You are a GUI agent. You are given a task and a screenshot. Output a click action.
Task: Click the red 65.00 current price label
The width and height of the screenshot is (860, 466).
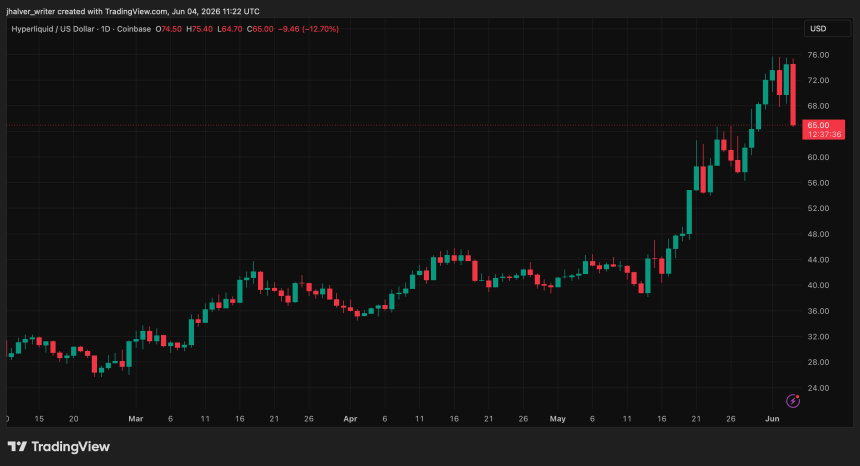click(x=823, y=129)
